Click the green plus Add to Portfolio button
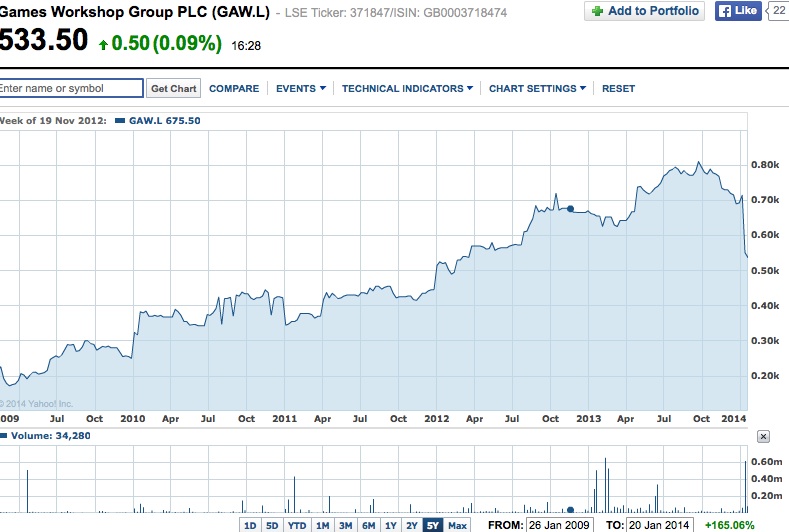 [644, 11]
